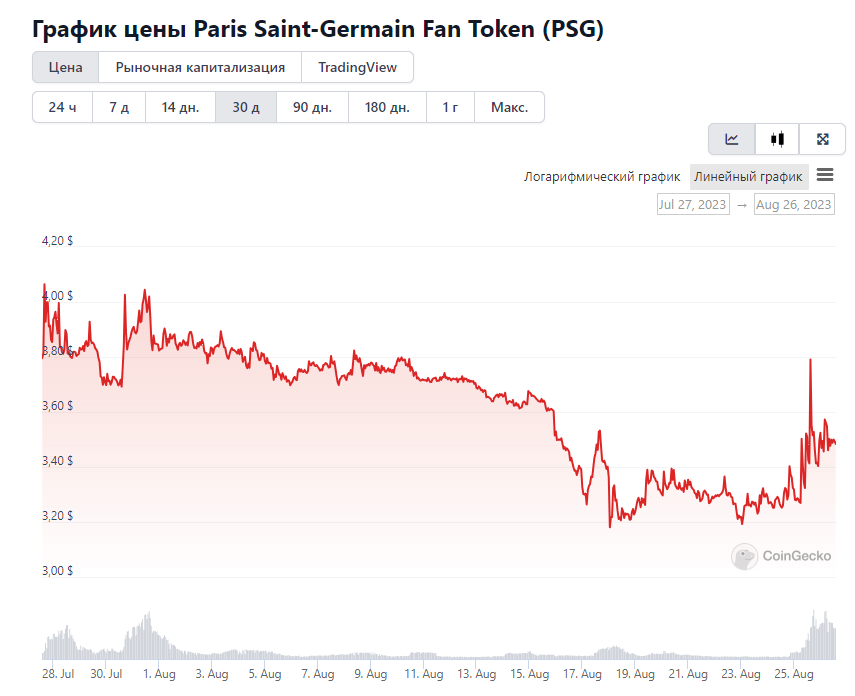Select the 24 ч time range
Image resolution: width=855 pixels, height=696 pixels.
[62, 107]
